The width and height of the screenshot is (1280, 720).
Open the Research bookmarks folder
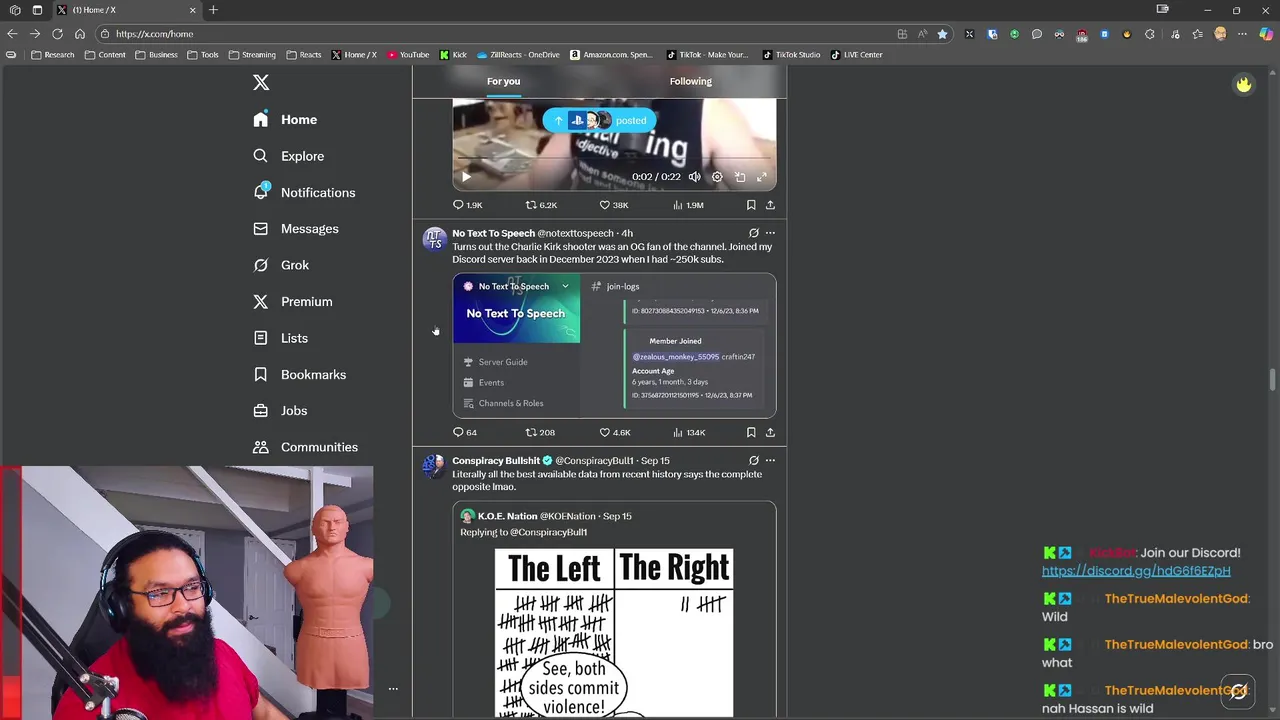pos(52,55)
